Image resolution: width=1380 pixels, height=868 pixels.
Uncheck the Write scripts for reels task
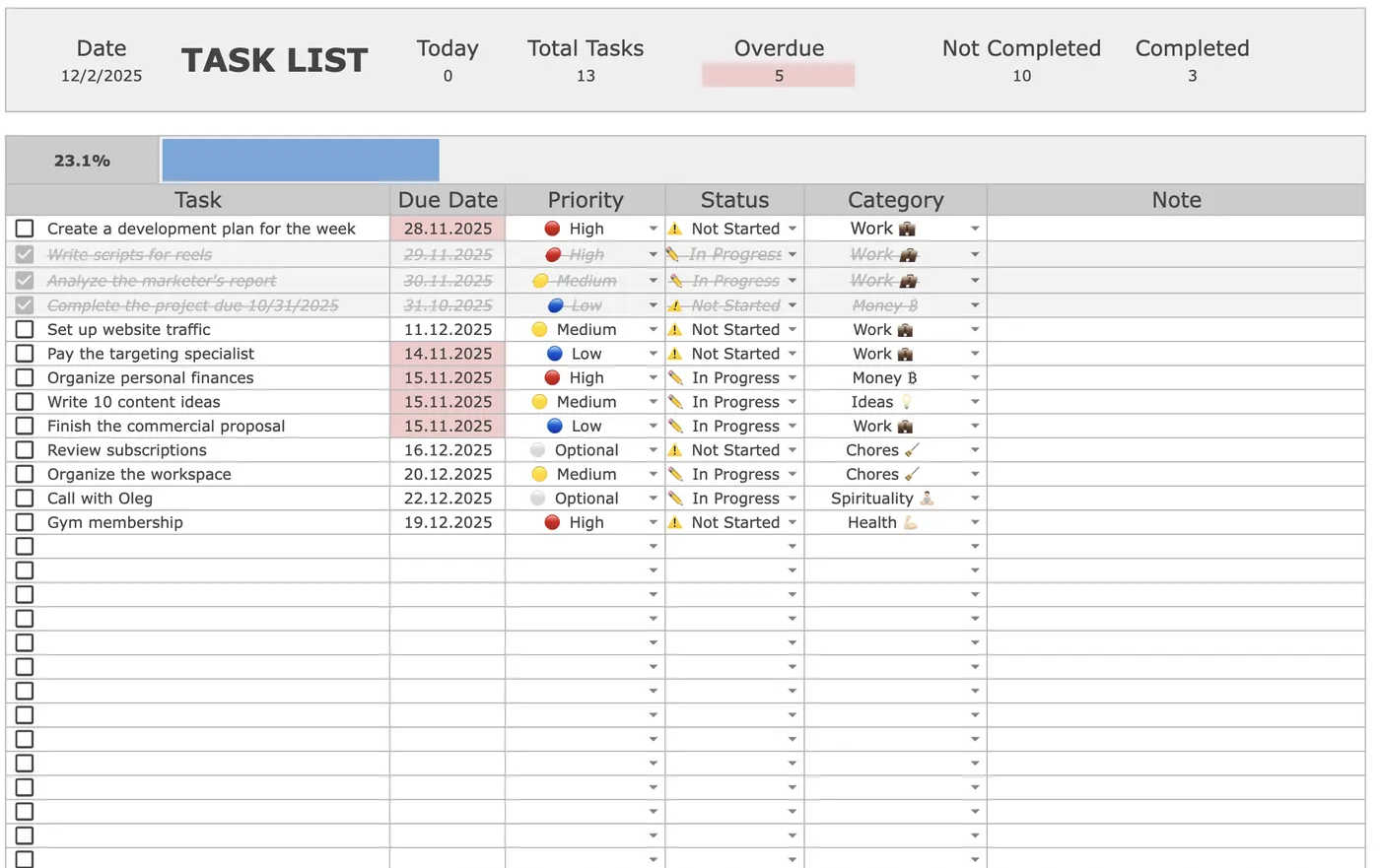[x=25, y=254]
